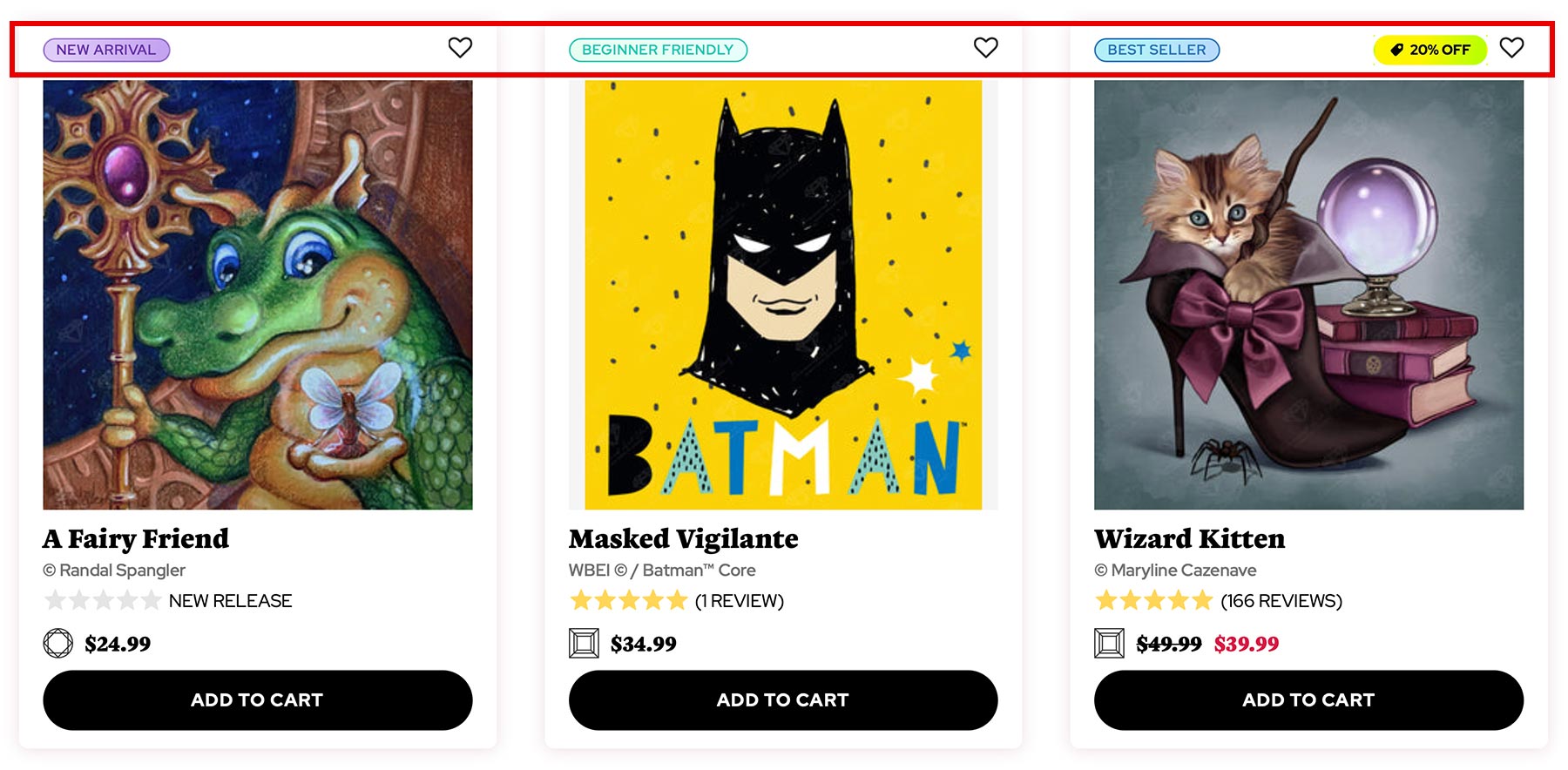Image resolution: width=1568 pixels, height=770 pixels.
Task: Click the BEGINNER FRIENDLY badge
Action: point(658,50)
